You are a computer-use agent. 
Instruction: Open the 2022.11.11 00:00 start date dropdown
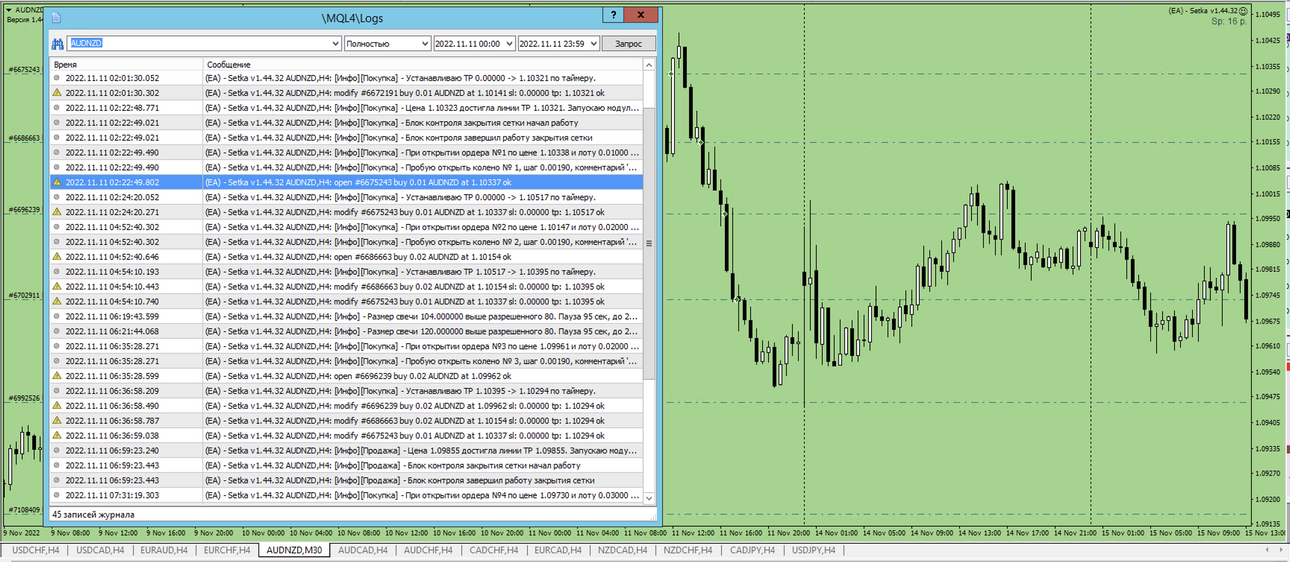pyautogui.click(x=509, y=44)
